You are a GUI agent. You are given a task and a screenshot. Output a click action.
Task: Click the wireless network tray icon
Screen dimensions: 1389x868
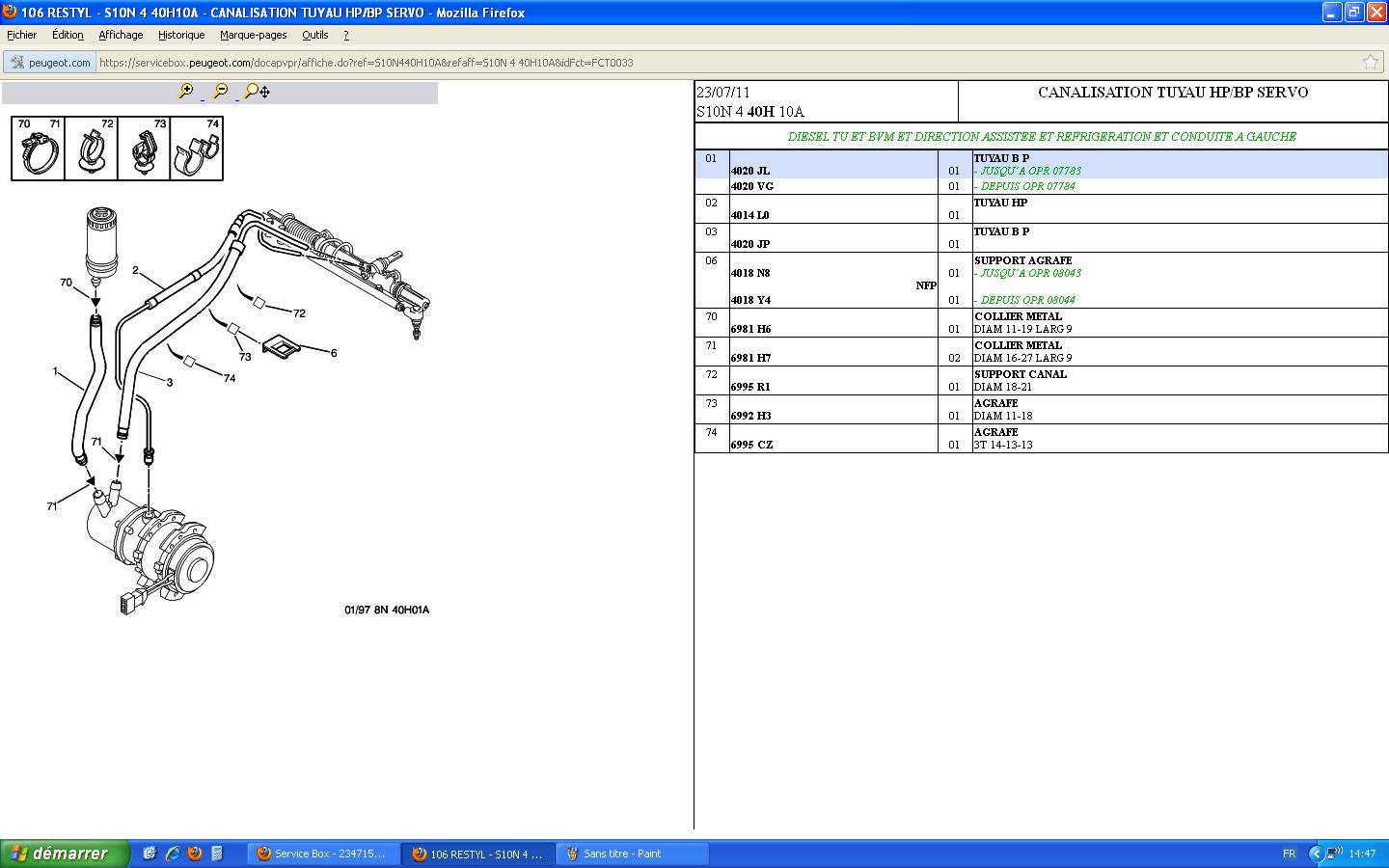point(1332,854)
